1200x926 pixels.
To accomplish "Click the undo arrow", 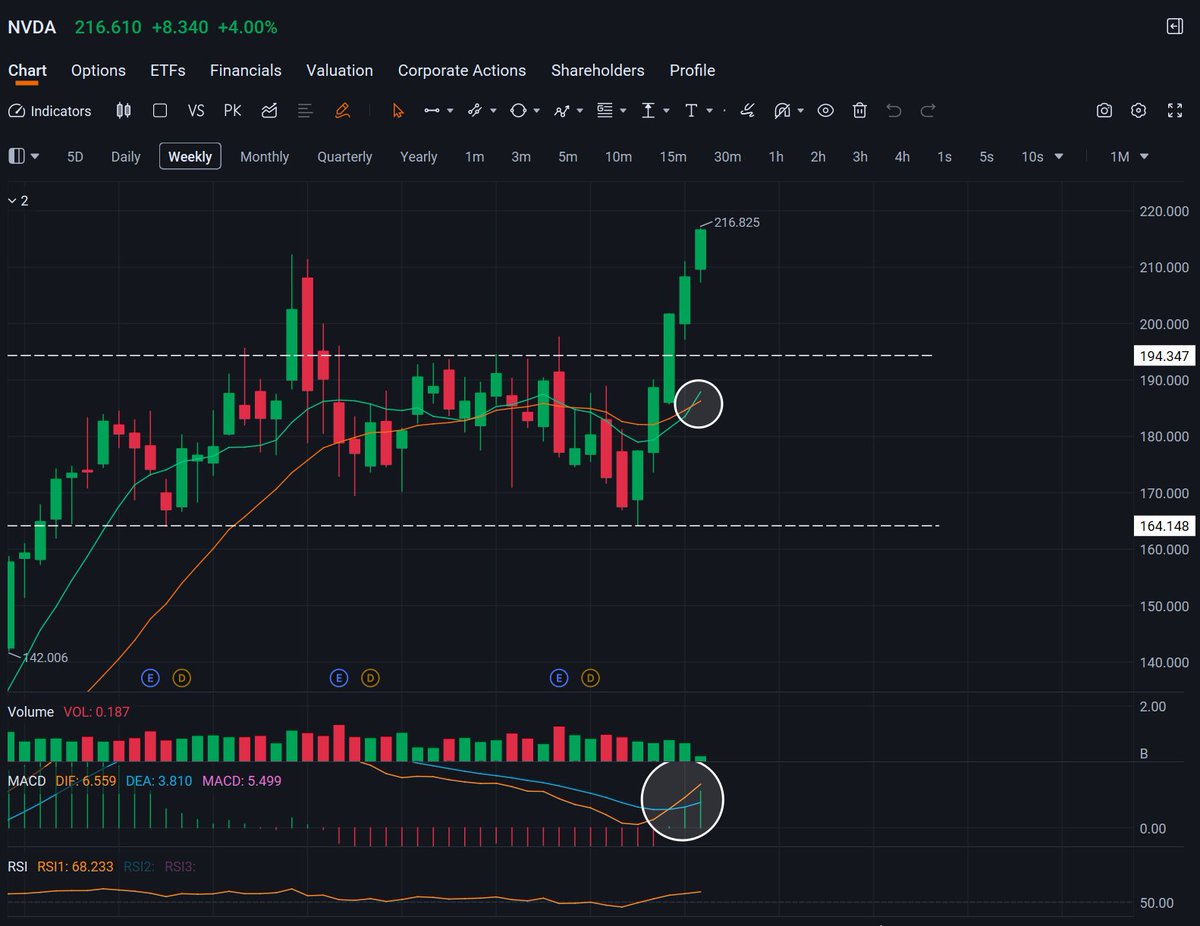I will [x=894, y=111].
